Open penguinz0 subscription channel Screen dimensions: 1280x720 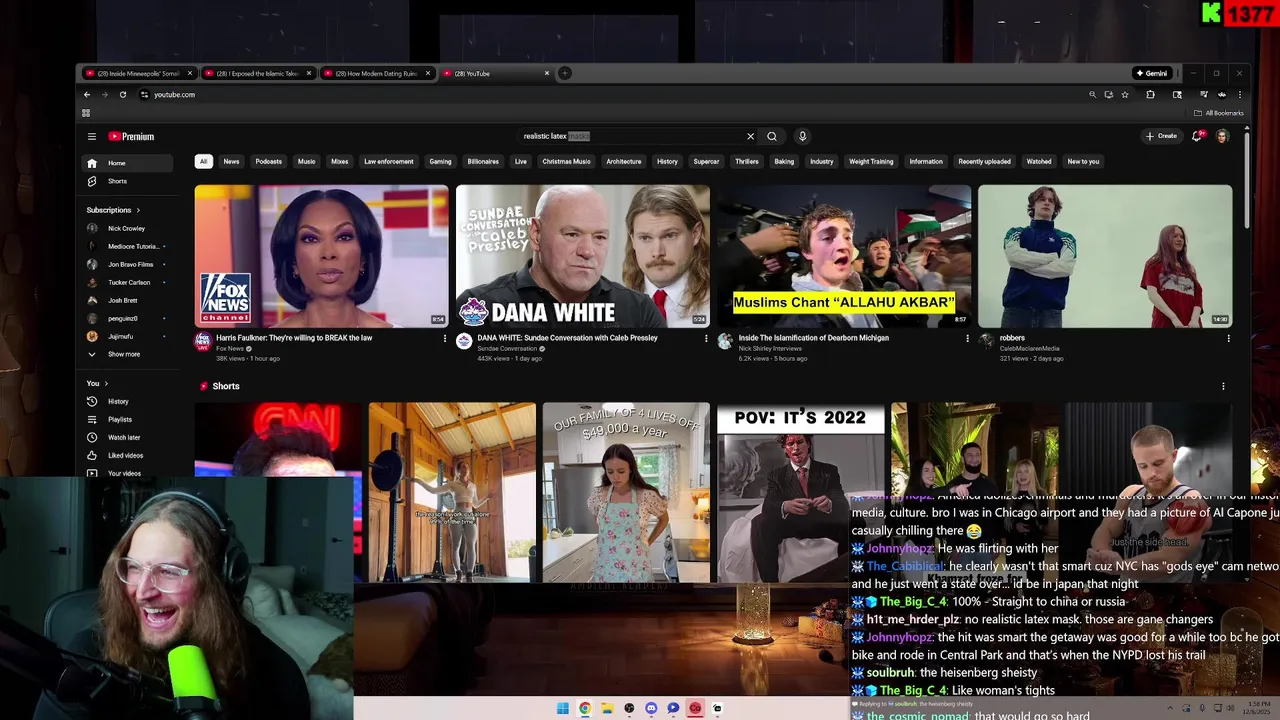129,318
